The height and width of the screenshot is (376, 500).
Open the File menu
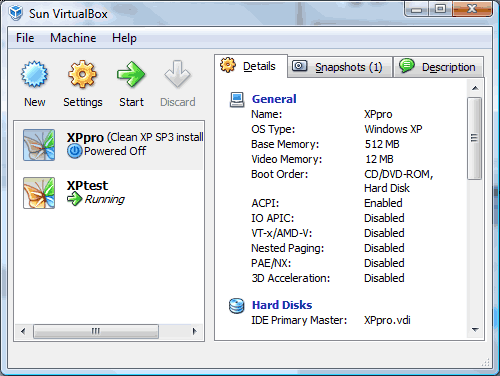point(25,38)
